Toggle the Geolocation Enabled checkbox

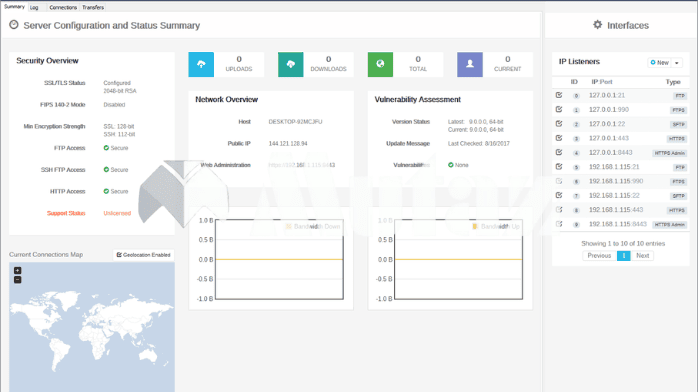(x=143, y=255)
